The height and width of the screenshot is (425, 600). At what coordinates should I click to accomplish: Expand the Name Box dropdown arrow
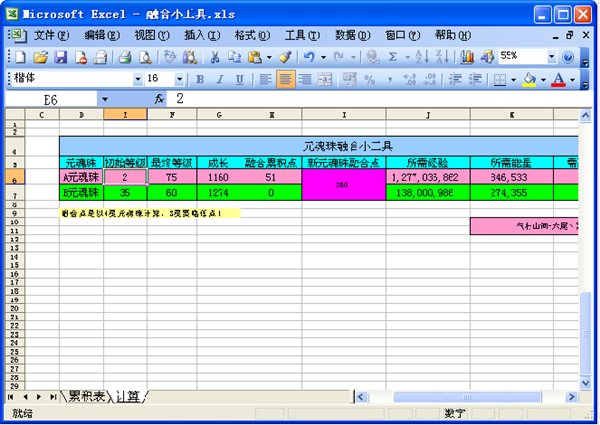click(104, 99)
